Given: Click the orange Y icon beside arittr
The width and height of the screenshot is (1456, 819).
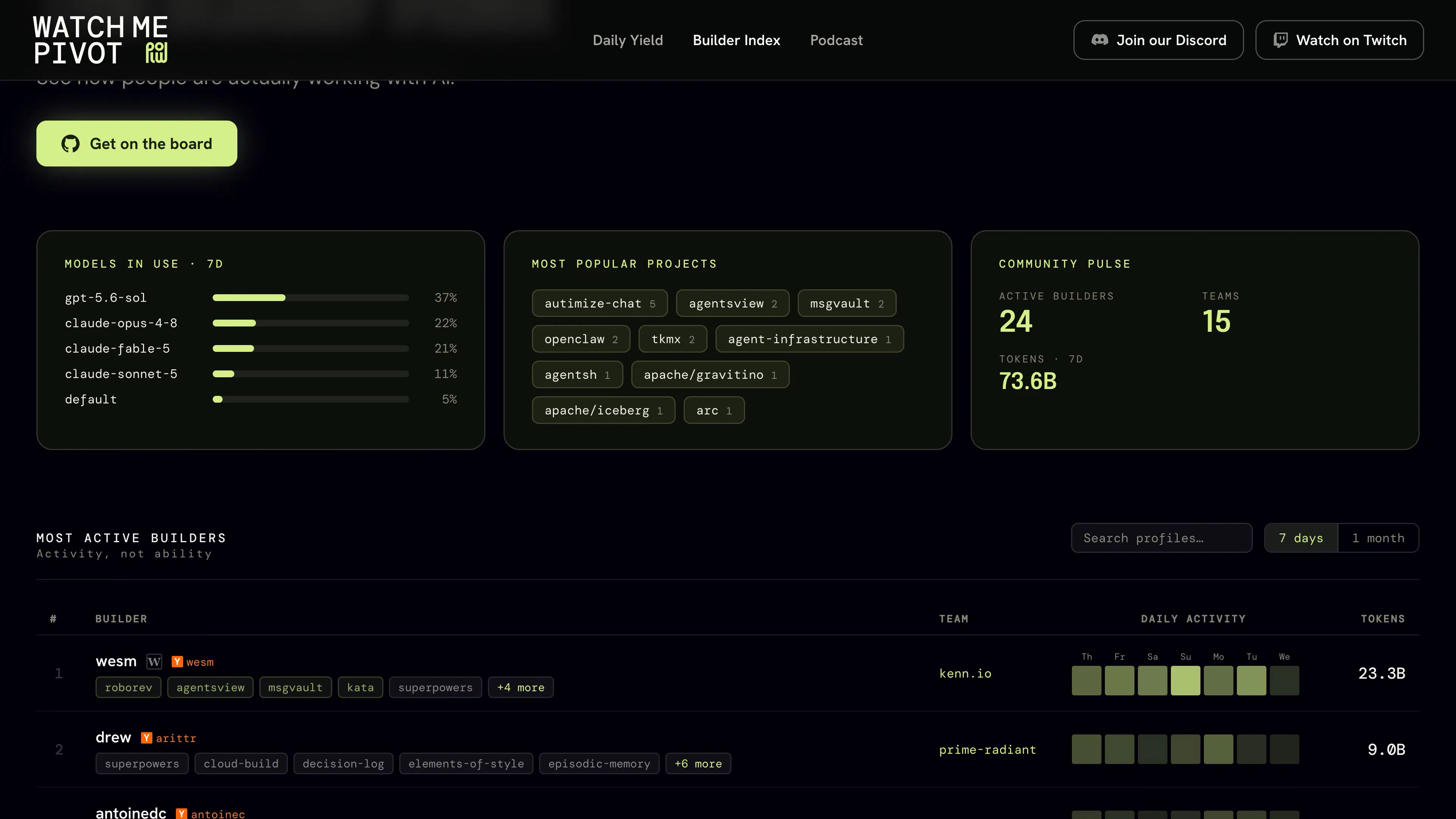Looking at the screenshot, I should click(146, 737).
